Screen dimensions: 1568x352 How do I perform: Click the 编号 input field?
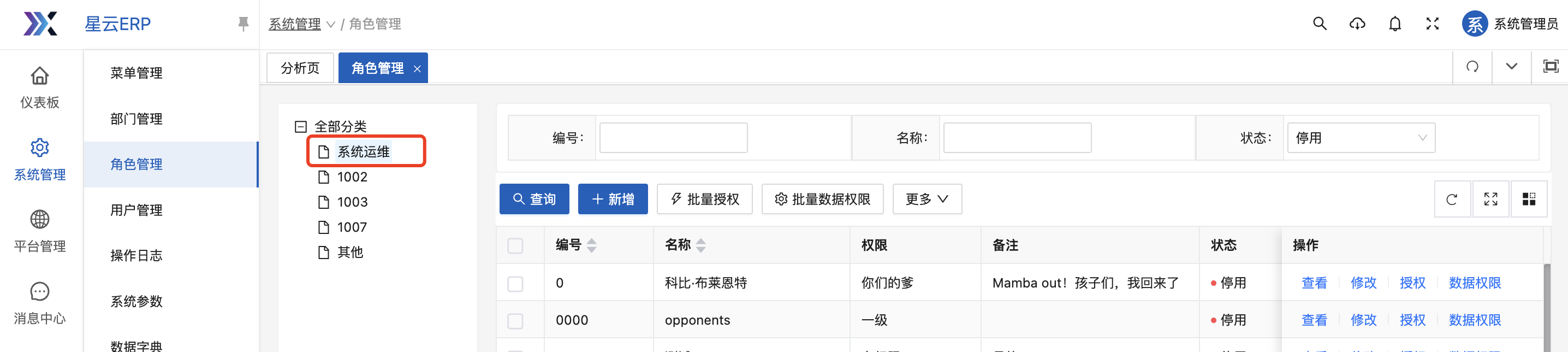pyautogui.click(x=673, y=138)
